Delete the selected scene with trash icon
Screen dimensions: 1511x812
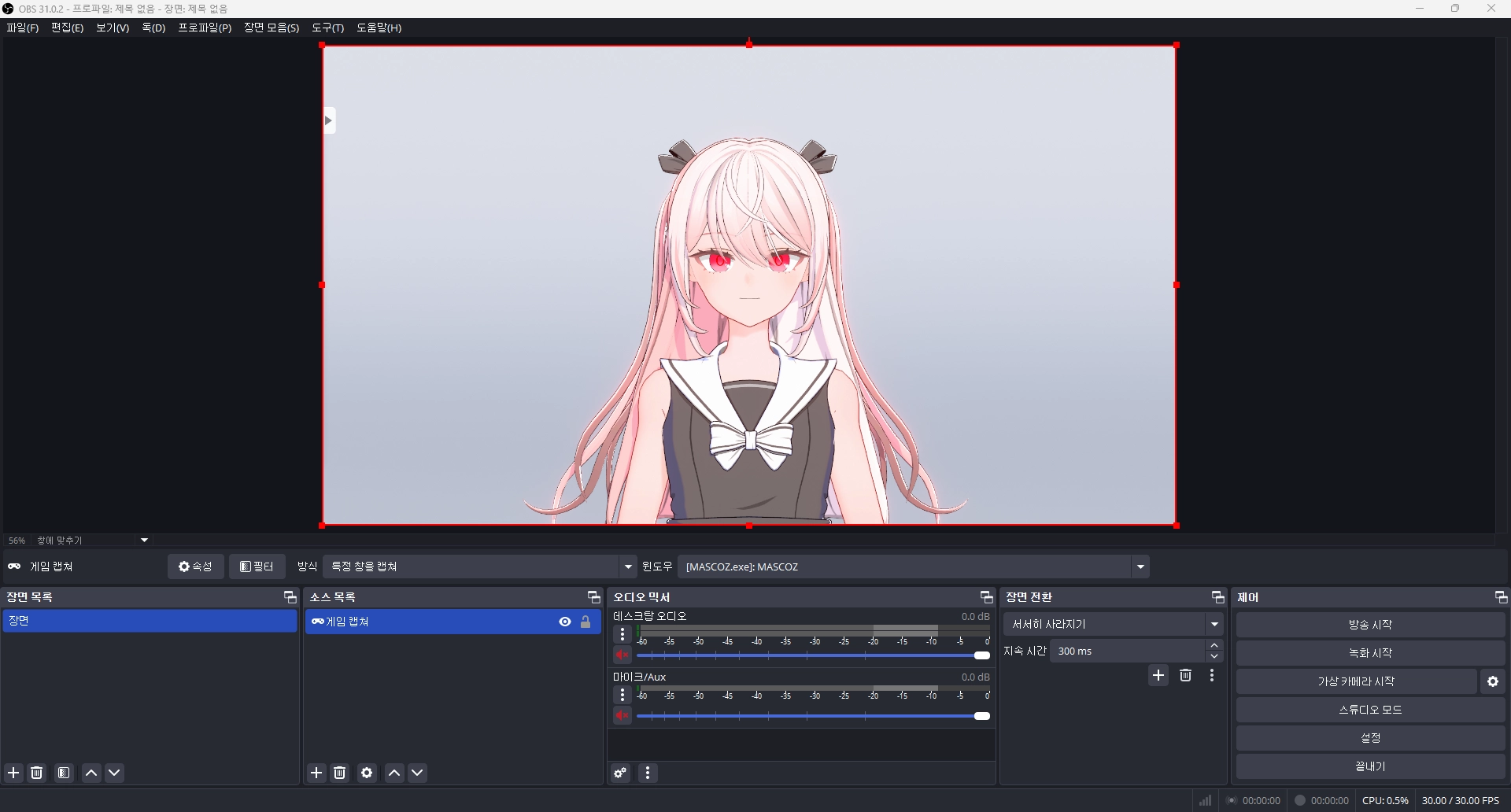pos(37,773)
